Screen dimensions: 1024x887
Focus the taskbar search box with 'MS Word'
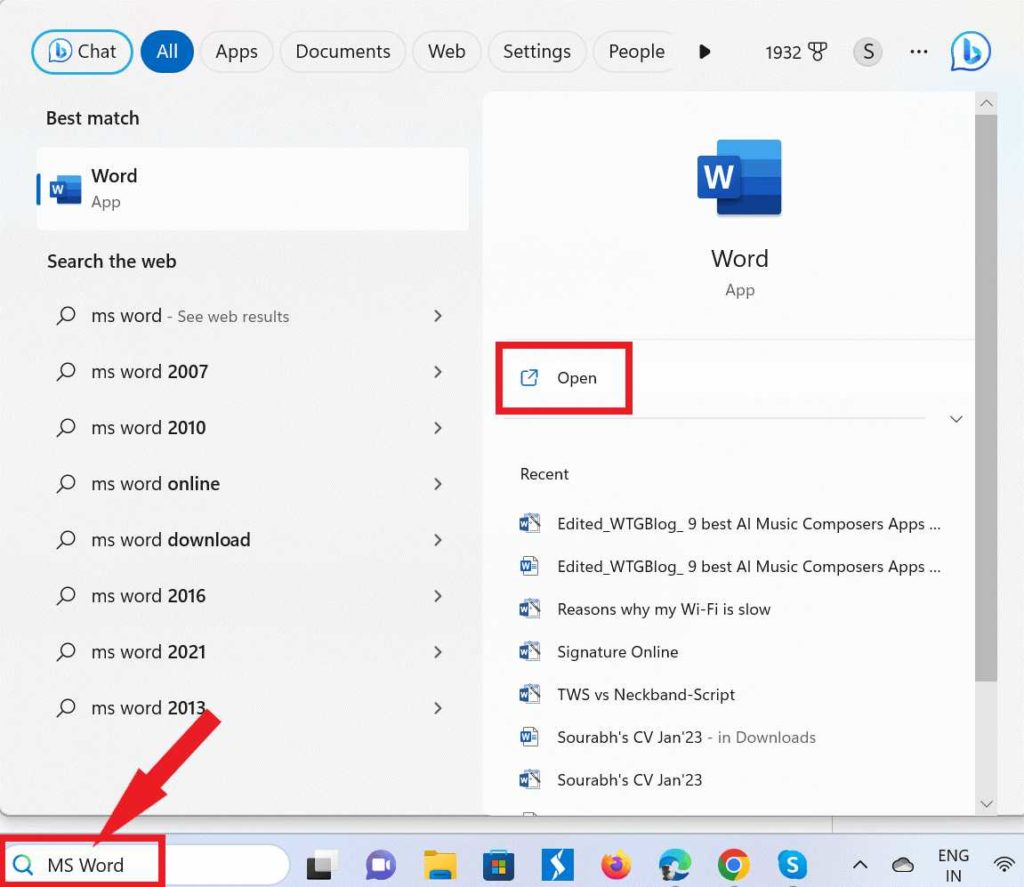coord(148,865)
